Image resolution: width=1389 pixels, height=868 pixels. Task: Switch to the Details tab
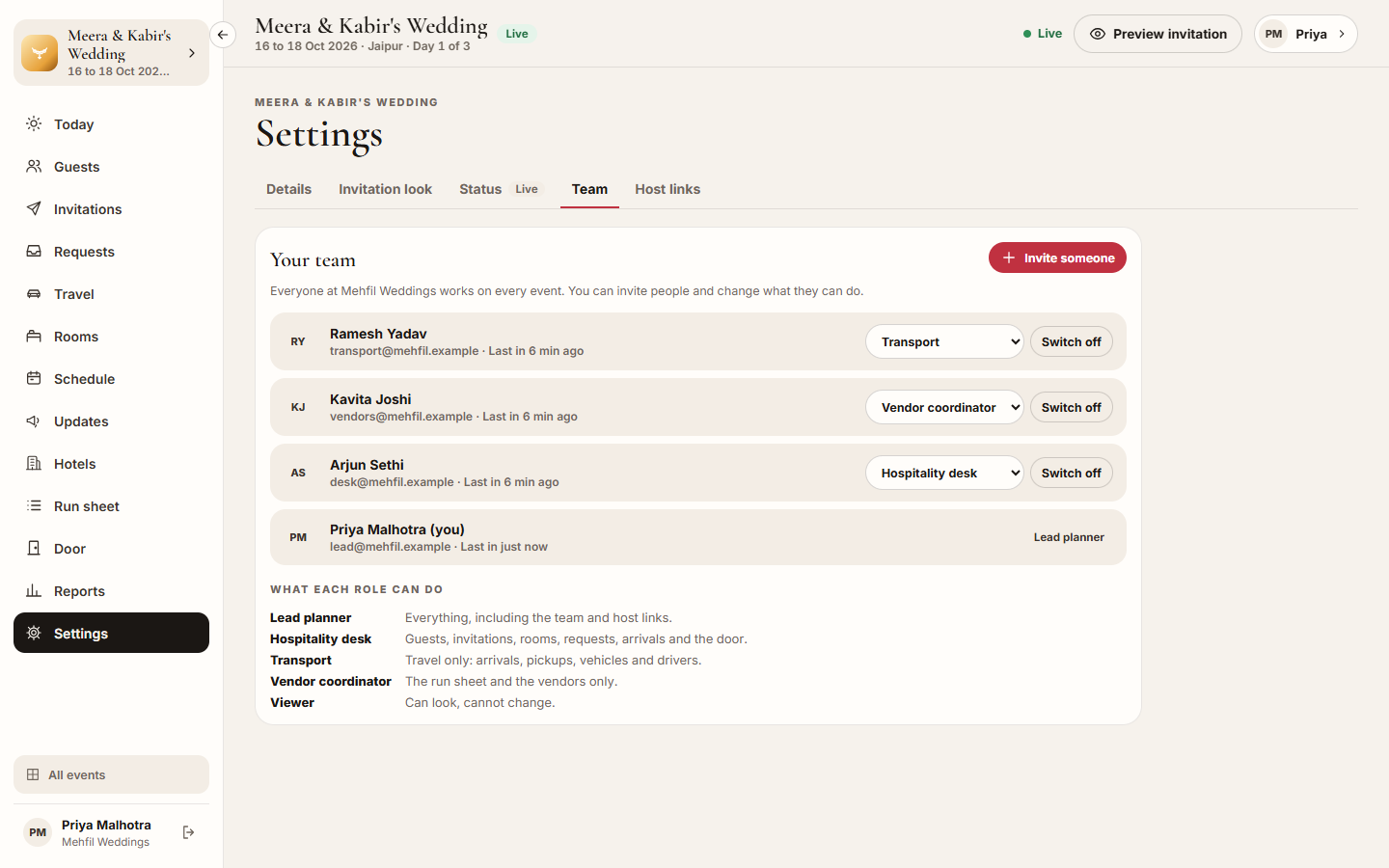(288, 189)
